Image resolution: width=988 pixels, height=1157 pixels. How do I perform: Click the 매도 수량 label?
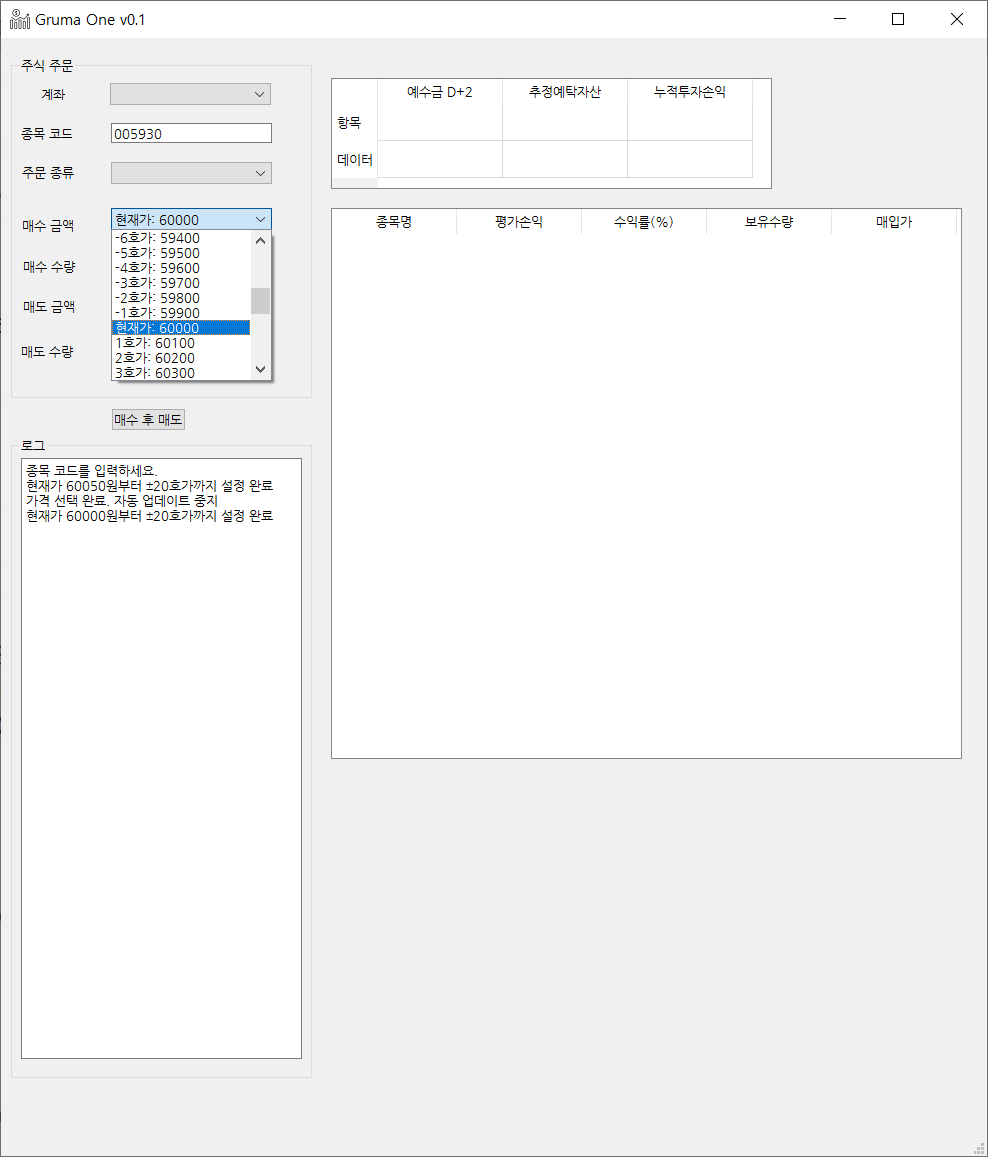(47, 351)
